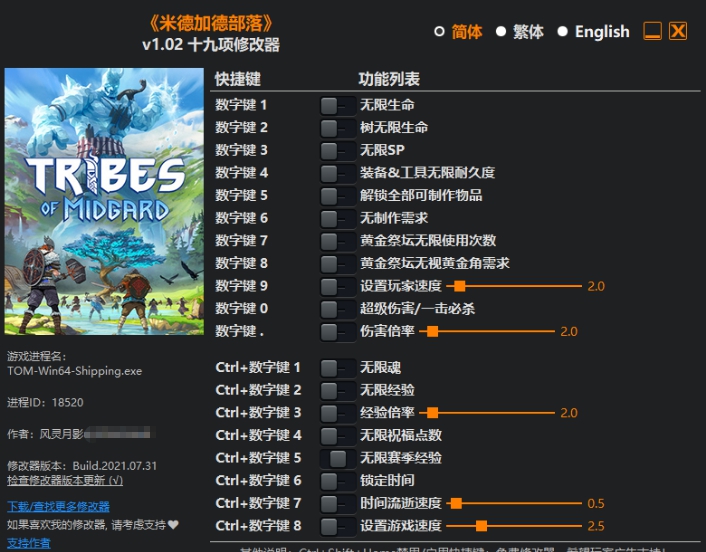
Task: Enable 锁定时间 toggle
Action: point(338,481)
